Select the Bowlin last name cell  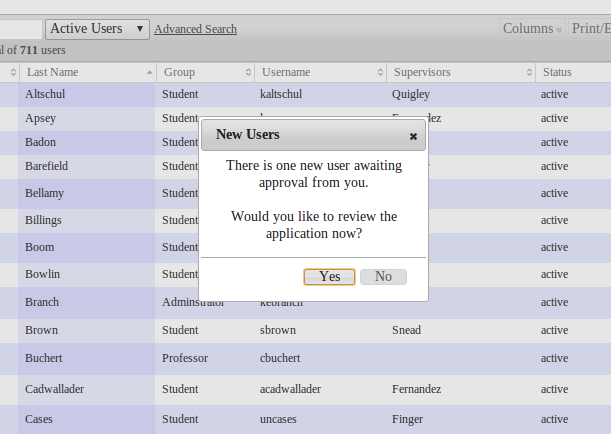pos(87,274)
